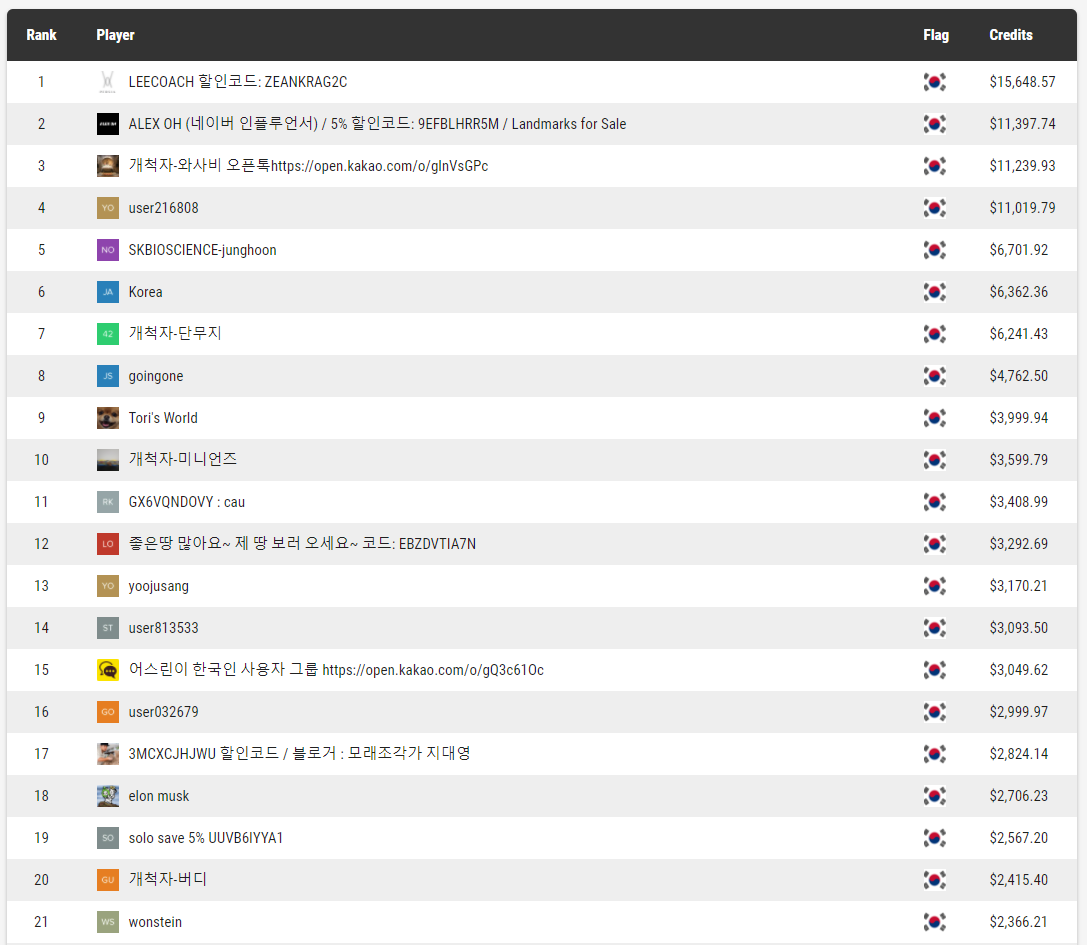Open user216808 player name
Screen dimensions: 1087x945
coord(164,208)
